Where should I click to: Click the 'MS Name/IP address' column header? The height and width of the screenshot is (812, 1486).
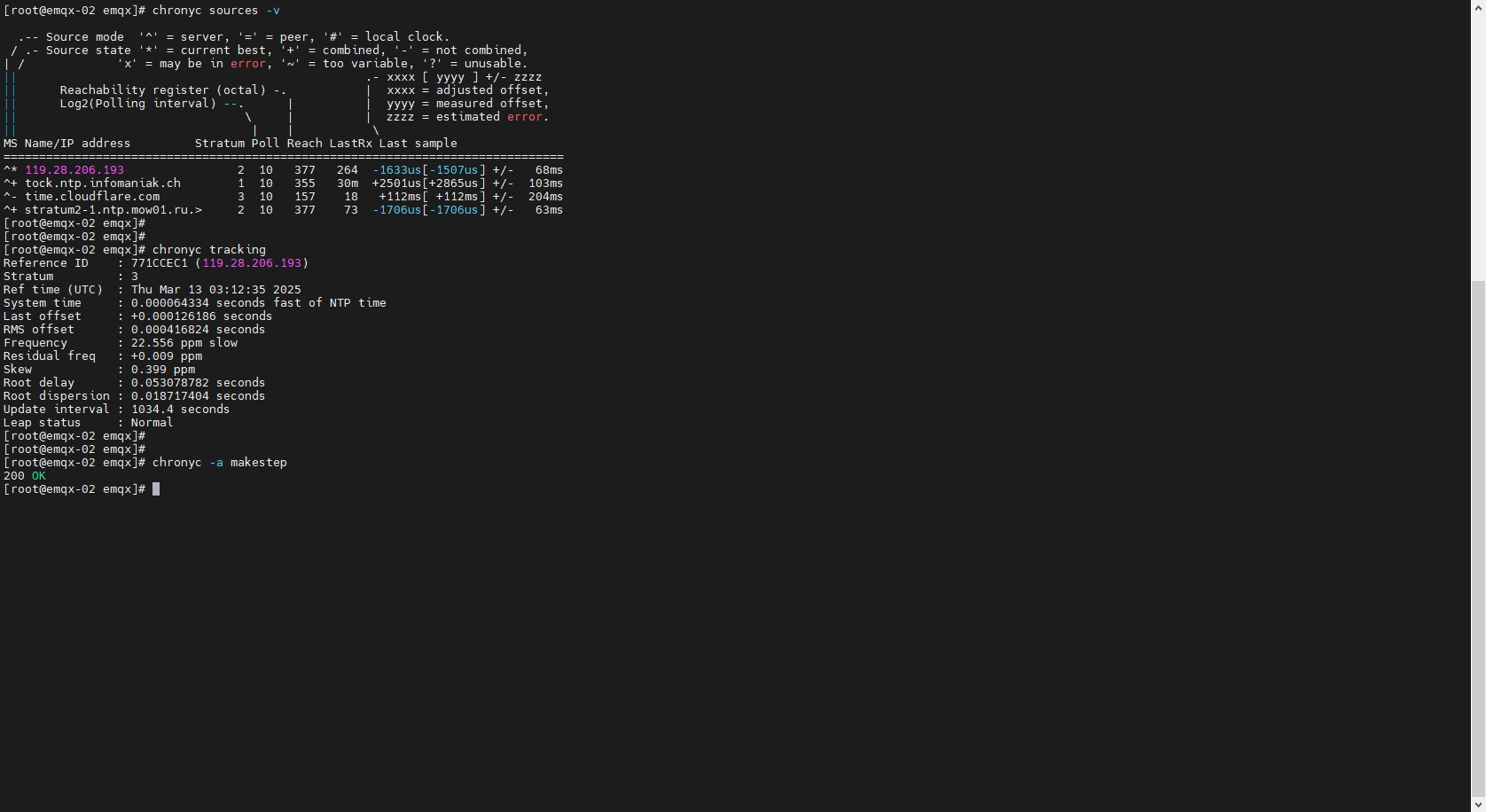pyautogui.click(x=67, y=144)
